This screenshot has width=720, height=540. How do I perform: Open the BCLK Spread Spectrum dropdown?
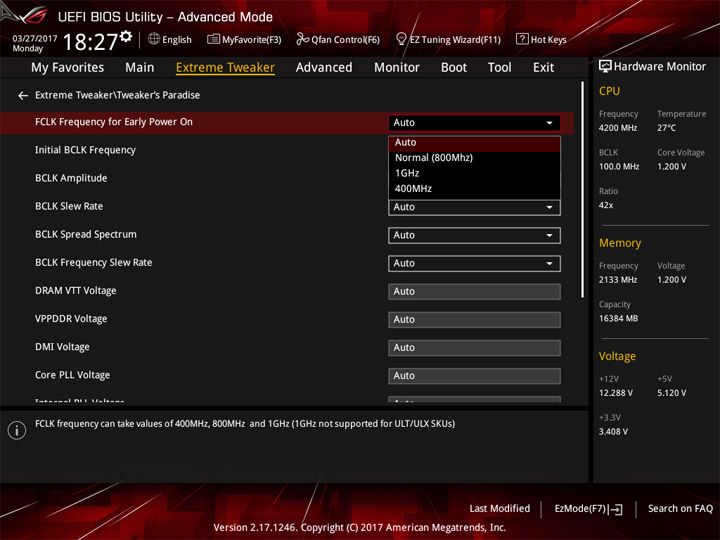(474, 236)
